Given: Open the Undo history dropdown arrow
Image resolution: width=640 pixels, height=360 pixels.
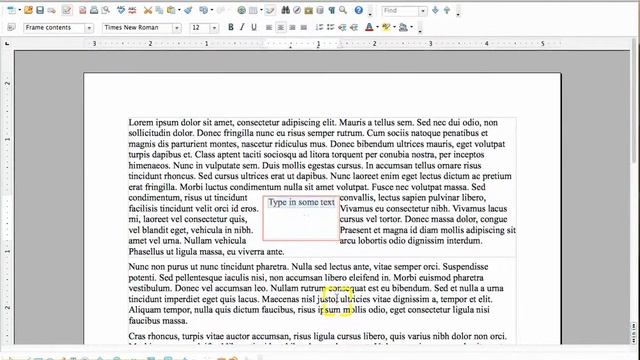Looking at the screenshot, I should click(x=211, y=10).
